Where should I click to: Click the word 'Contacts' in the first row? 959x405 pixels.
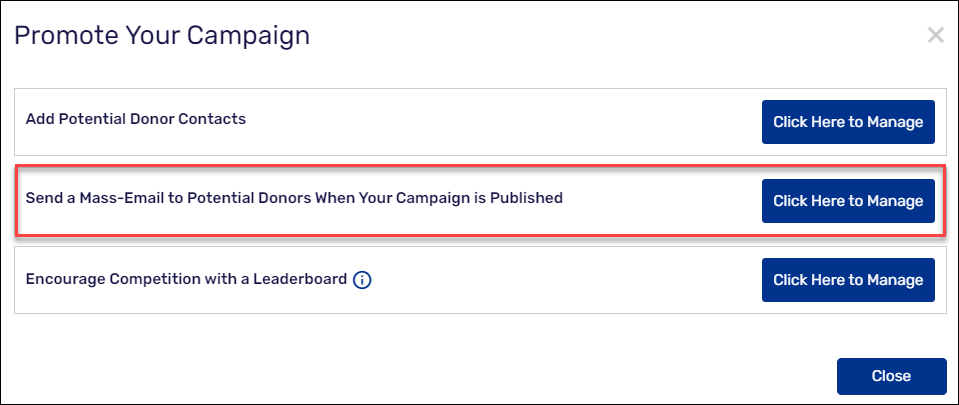pyautogui.click(x=212, y=119)
